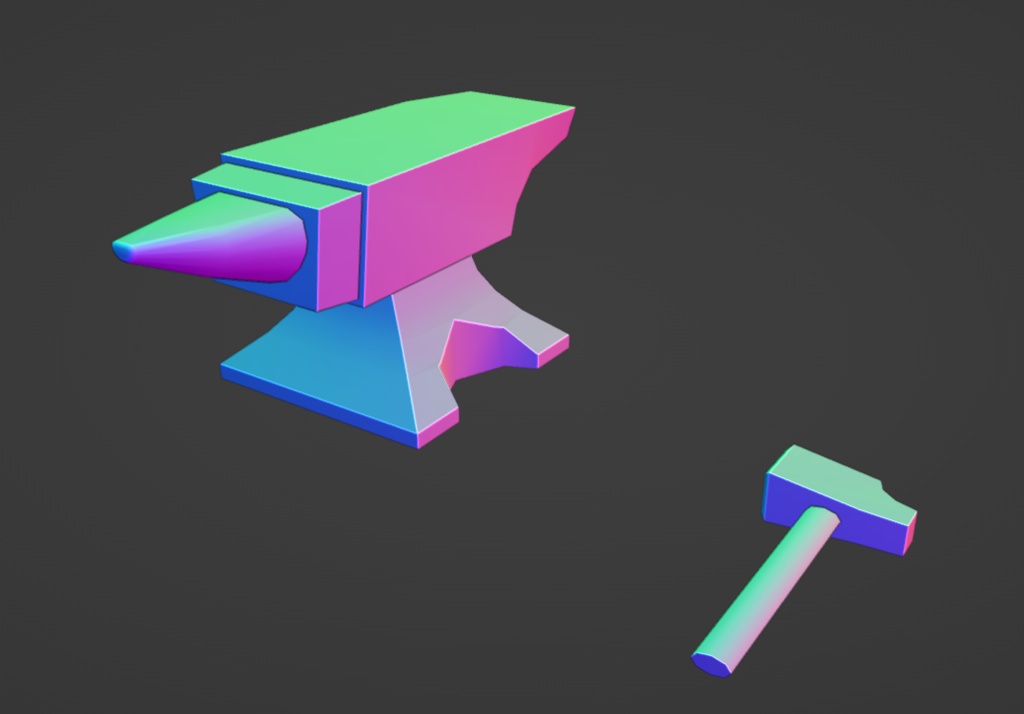Screen dimensions: 1024x714
Task: Click the tip of the hammer handle
Action: 710,660
